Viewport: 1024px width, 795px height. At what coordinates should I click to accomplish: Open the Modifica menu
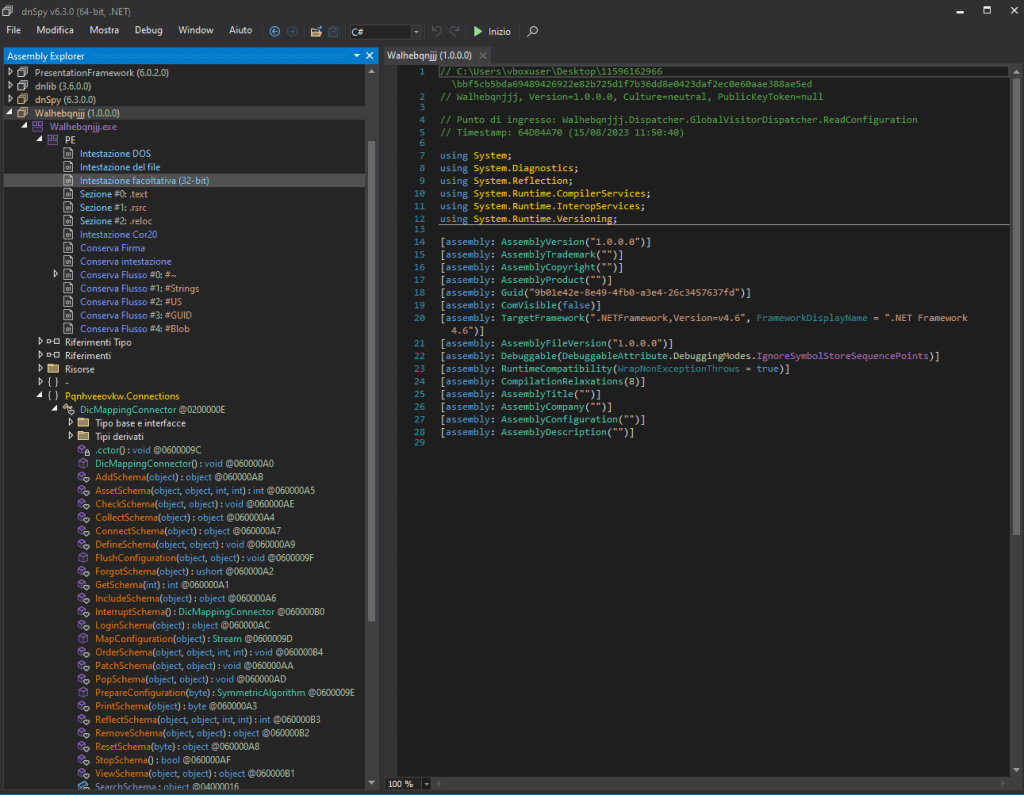(55, 30)
